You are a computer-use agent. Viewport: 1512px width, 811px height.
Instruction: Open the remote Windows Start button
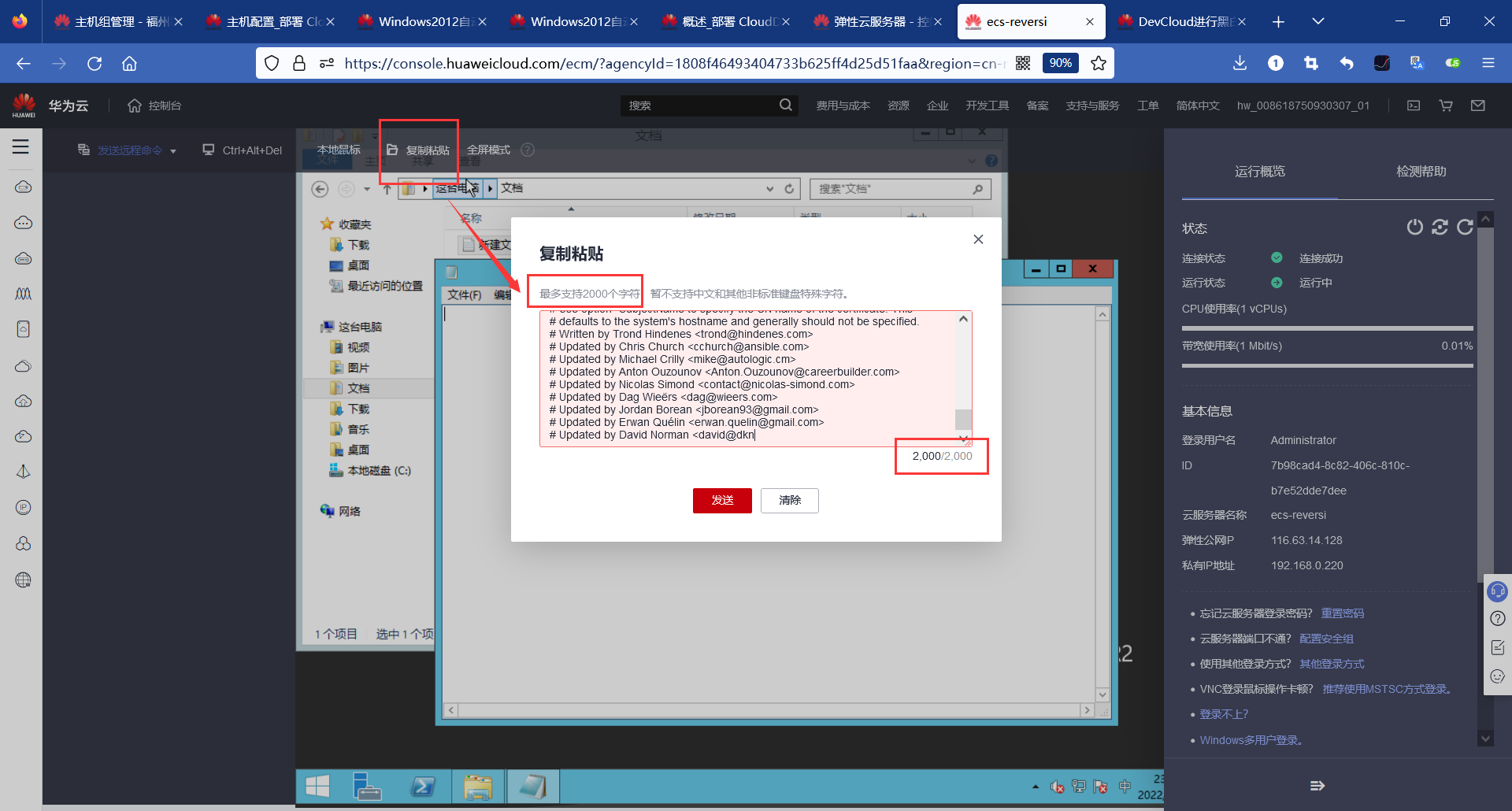(317, 786)
